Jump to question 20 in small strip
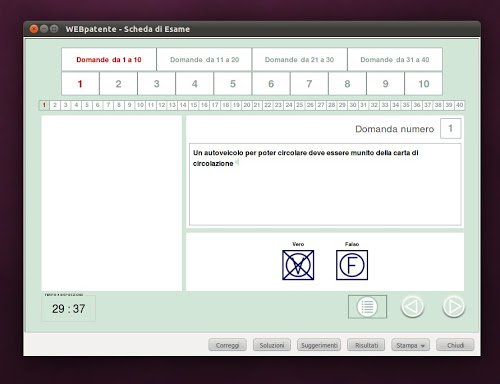The height and width of the screenshot is (384, 500). 247,105
